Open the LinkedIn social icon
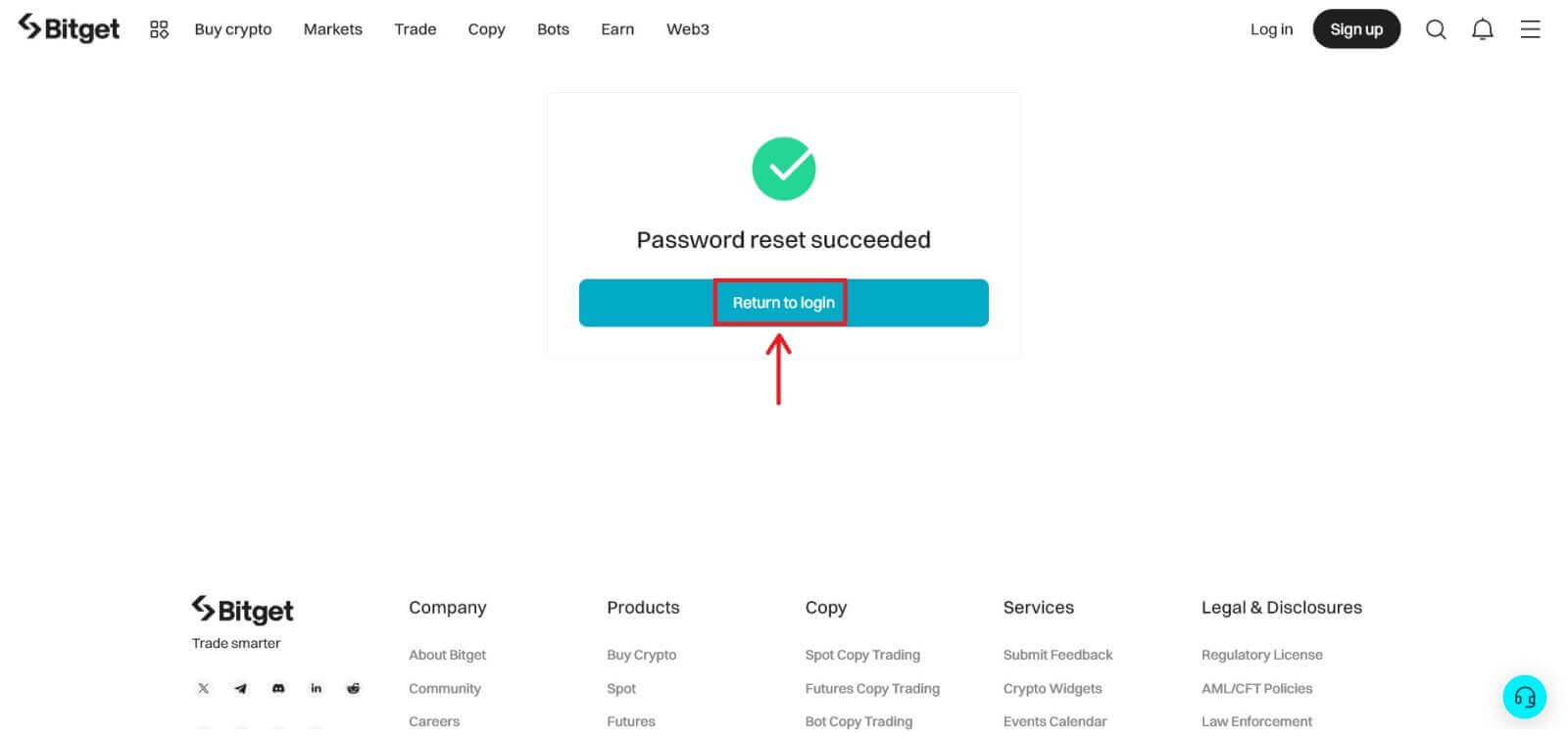Viewport: 1568px width, 741px height. point(316,688)
